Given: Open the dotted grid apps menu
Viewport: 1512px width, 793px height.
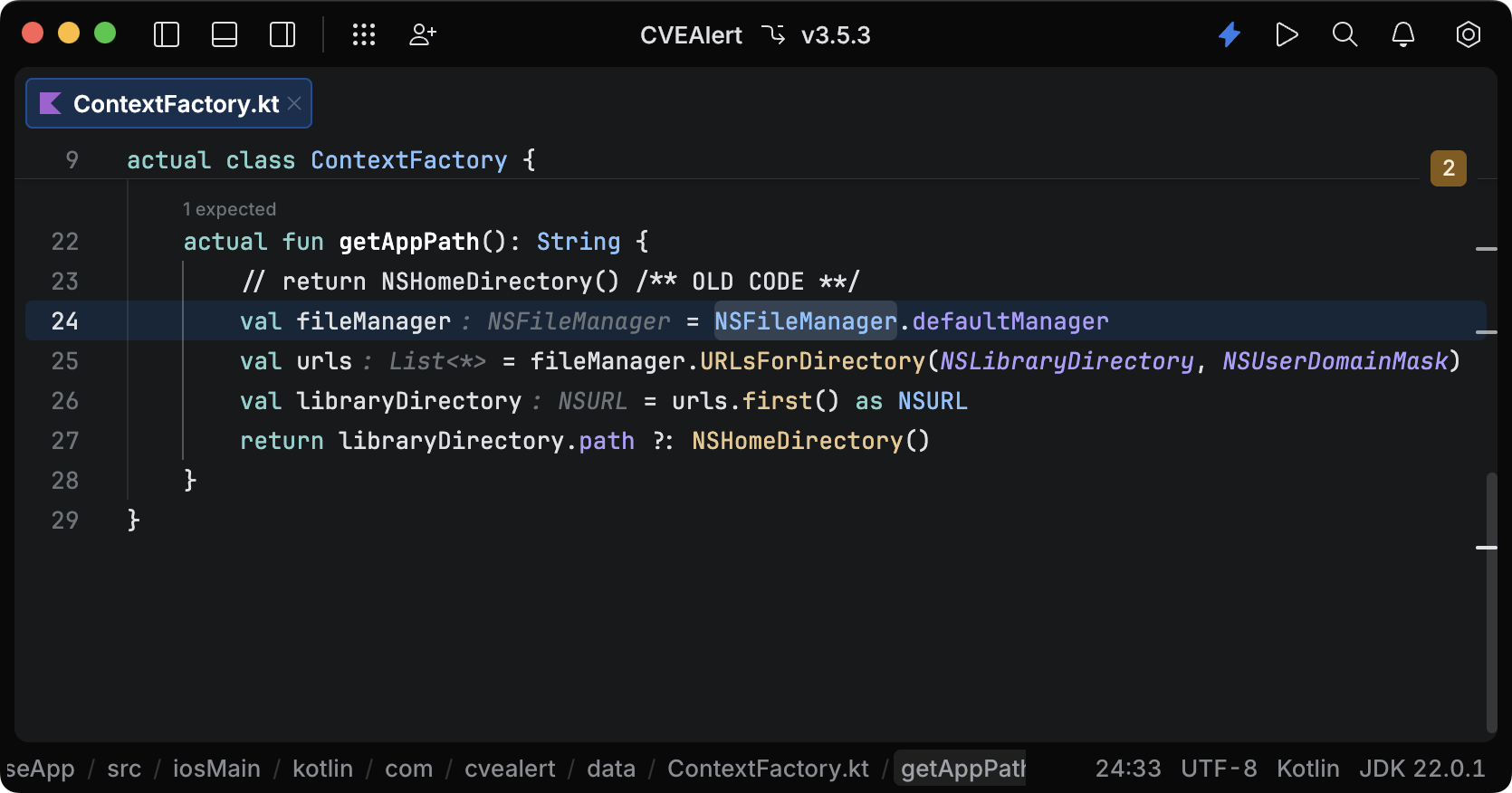Looking at the screenshot, I should (x=364, y=35).
